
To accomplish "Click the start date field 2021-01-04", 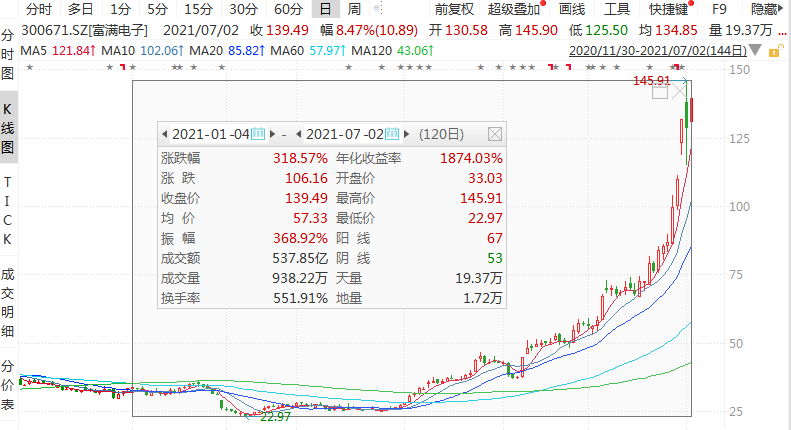I will pos(211,134).
